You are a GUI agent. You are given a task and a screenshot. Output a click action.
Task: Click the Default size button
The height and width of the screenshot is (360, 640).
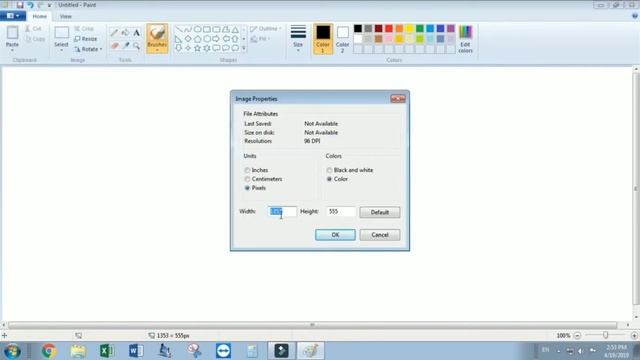380,212
